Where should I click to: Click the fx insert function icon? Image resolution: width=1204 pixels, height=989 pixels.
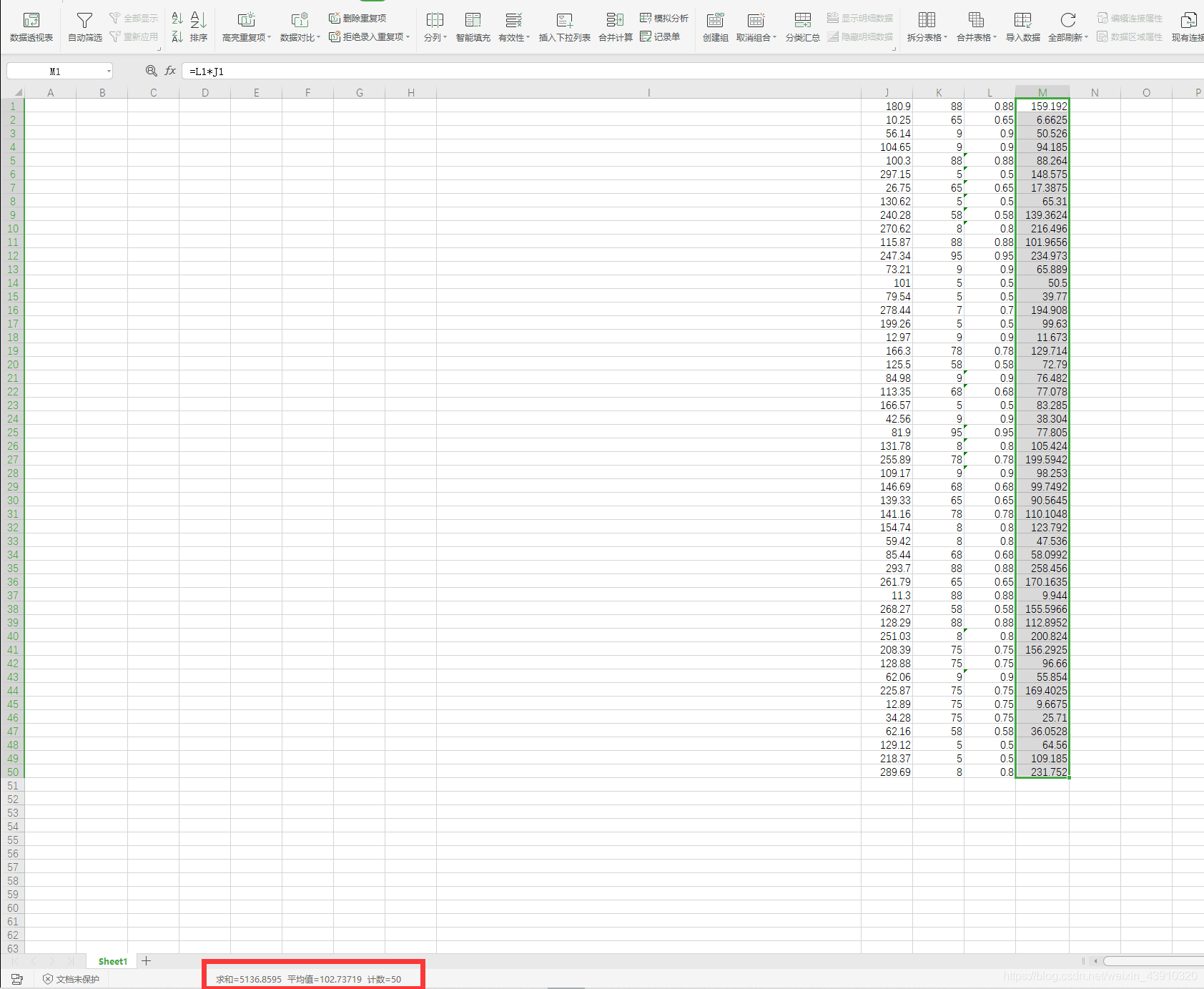[170, 71]
